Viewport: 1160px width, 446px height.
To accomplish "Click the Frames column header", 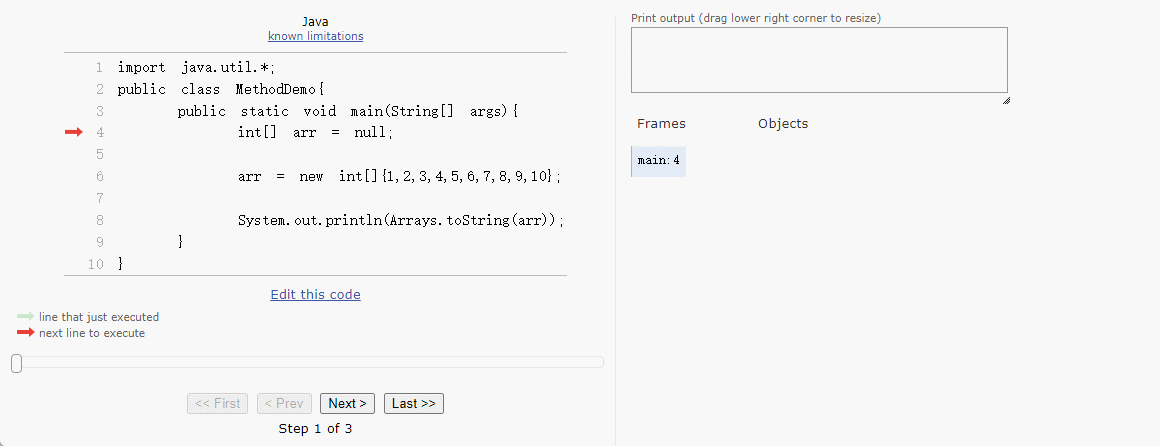I will click(661, 124).
